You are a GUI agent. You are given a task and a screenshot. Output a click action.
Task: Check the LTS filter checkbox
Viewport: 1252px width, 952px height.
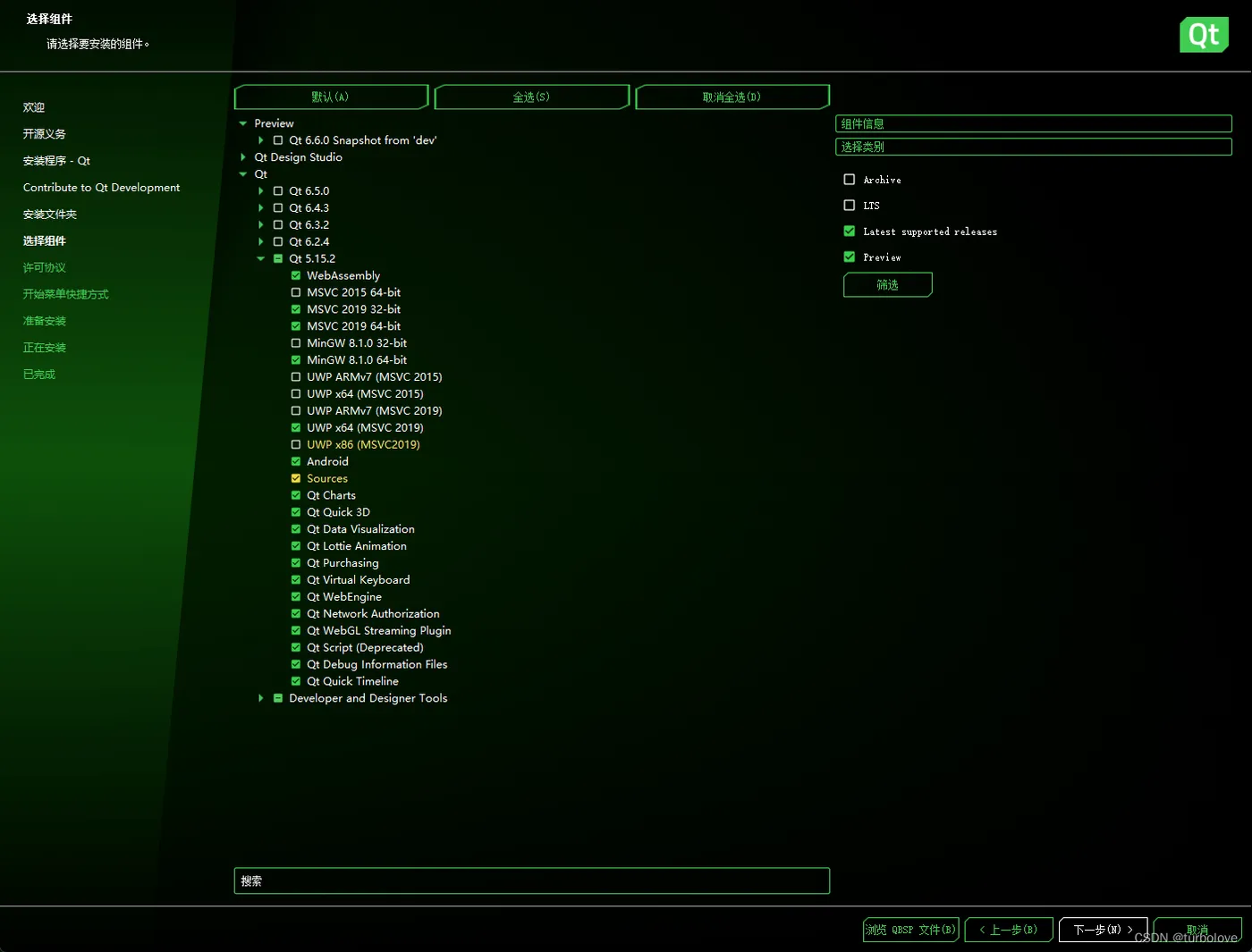coord(850,206)
